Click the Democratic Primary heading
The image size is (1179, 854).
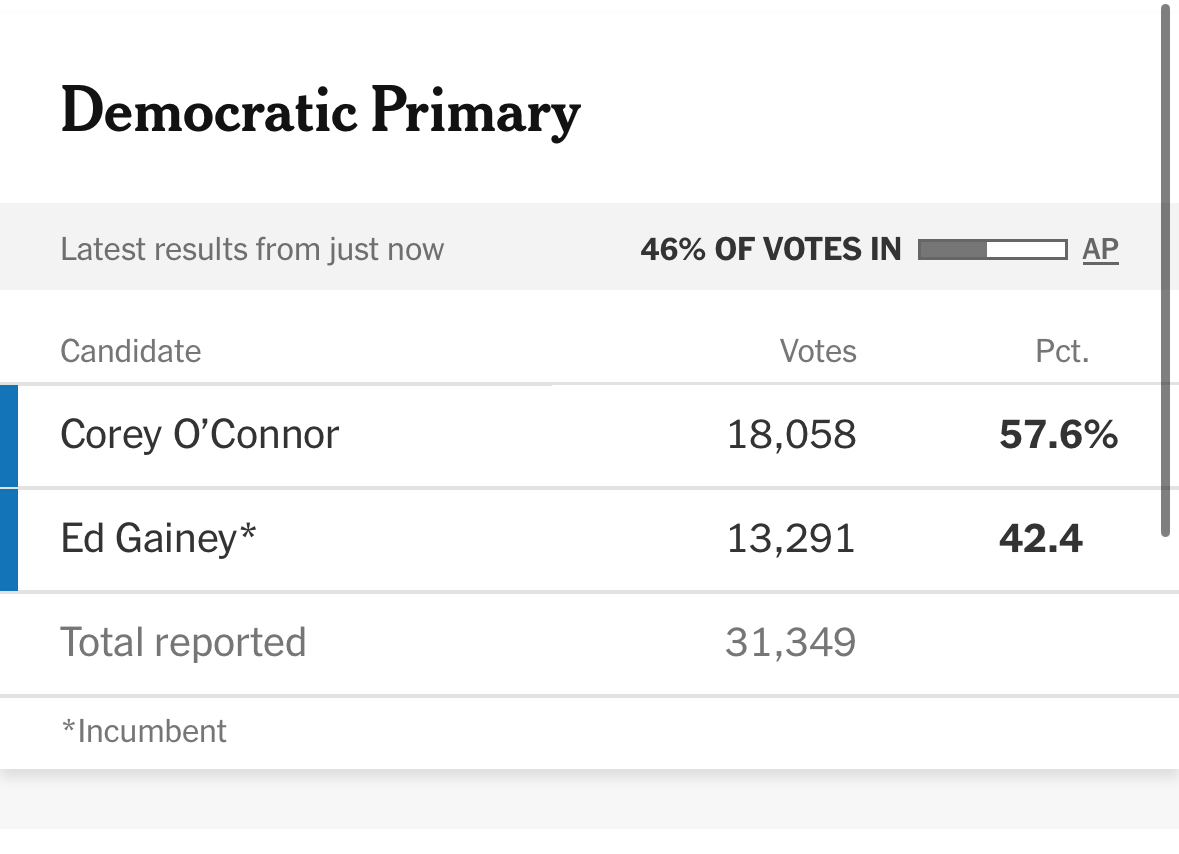click(x=320, y=111)
